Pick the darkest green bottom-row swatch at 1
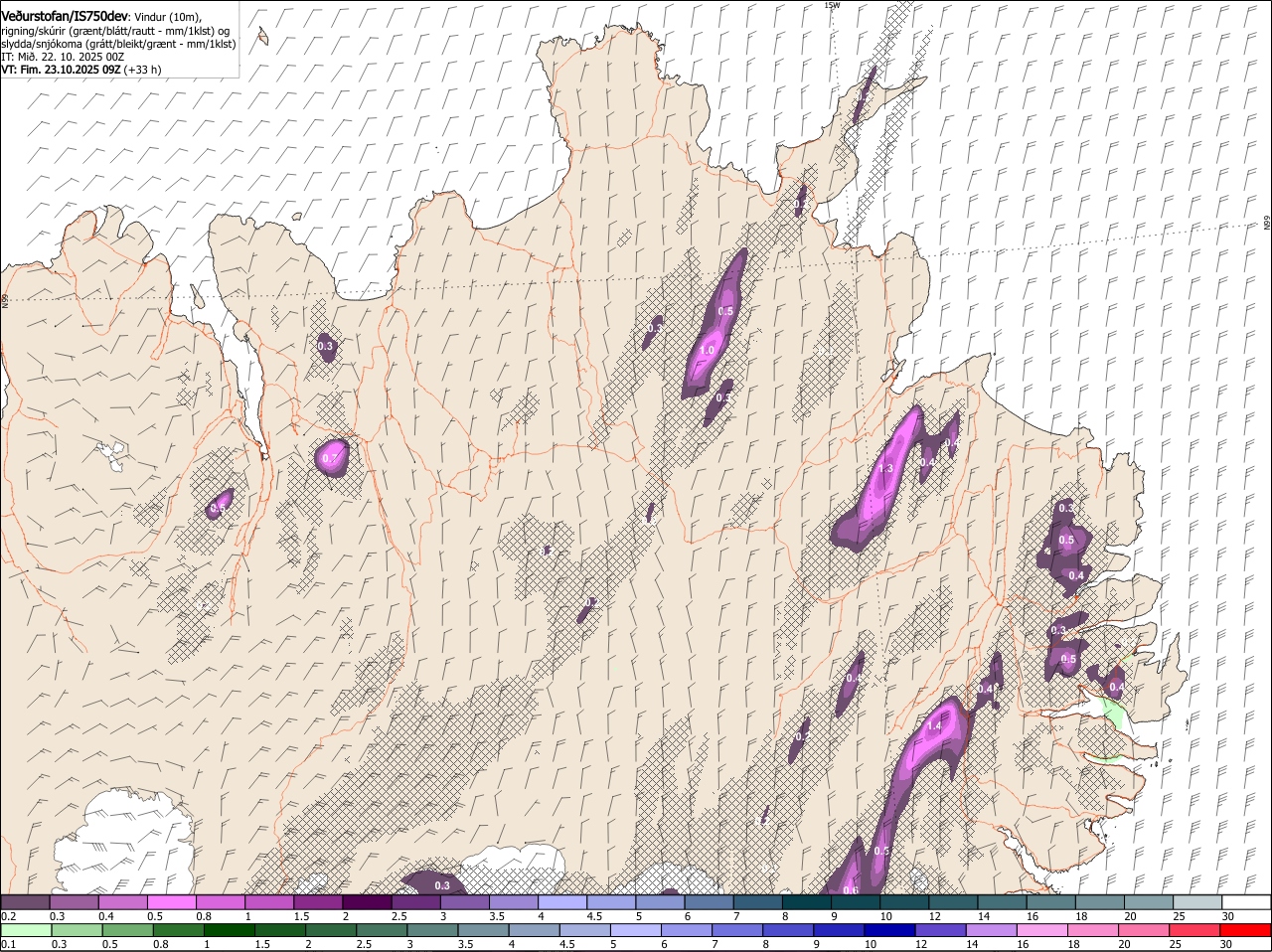This screenshot has width=1272, height=952. point(229,930)
